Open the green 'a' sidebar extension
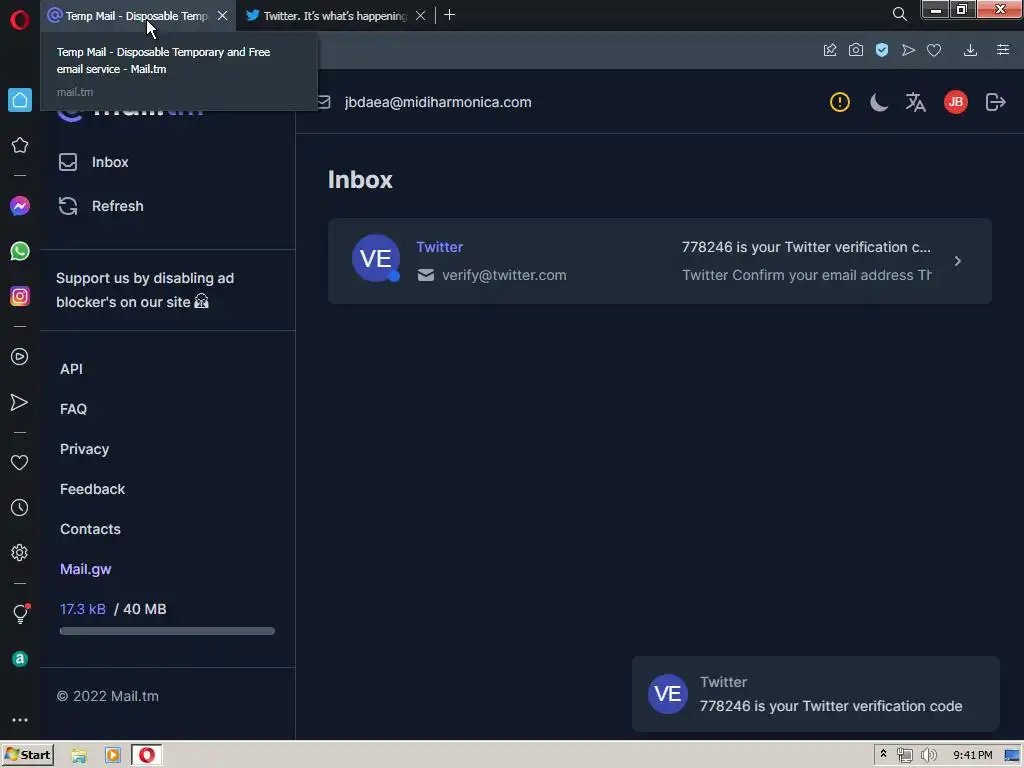Image resolution: width=1024 pixels, height=768 pixels. click(x=20, y=659)
